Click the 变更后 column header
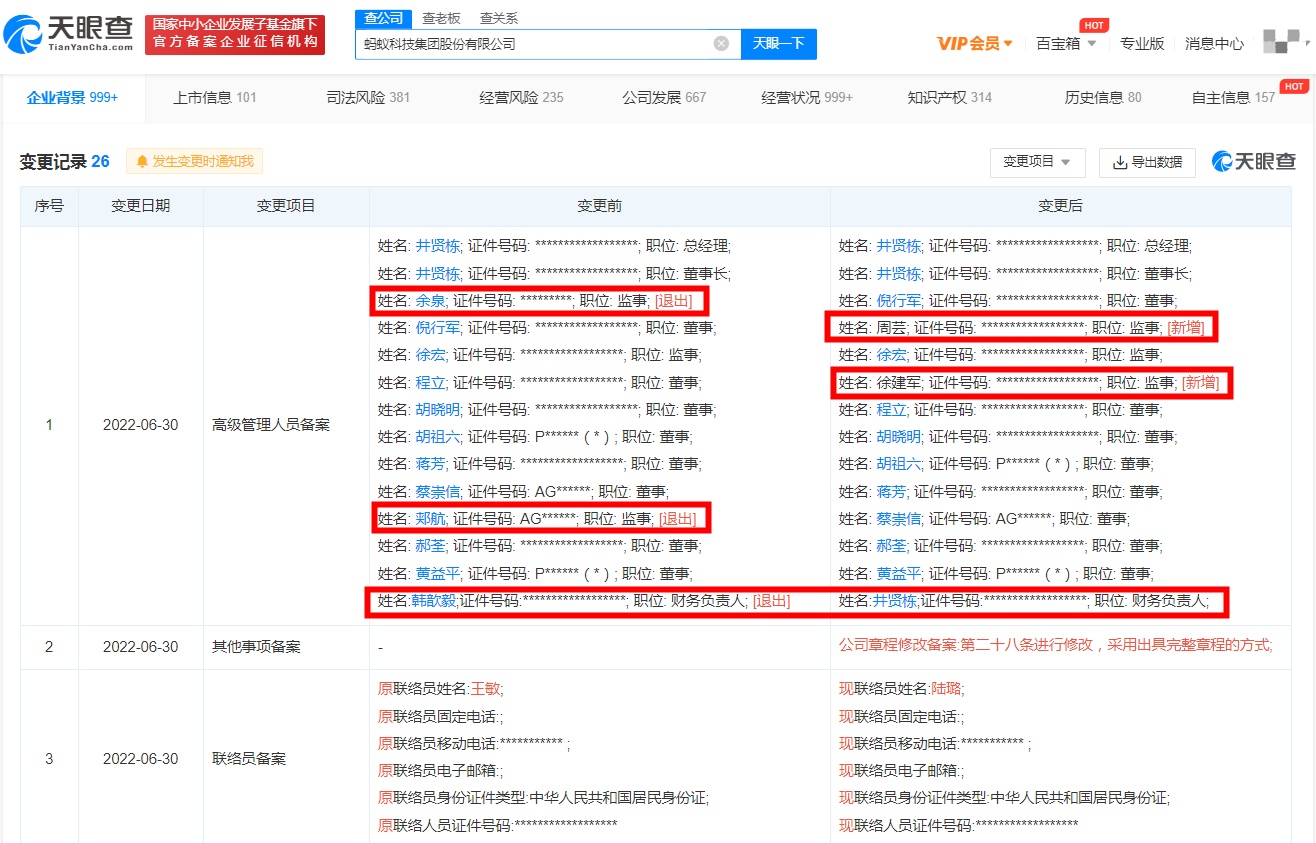Image resolution: width=1316 pixels, height=843 pixels. pyautogui.click(x=1060, y=206)
